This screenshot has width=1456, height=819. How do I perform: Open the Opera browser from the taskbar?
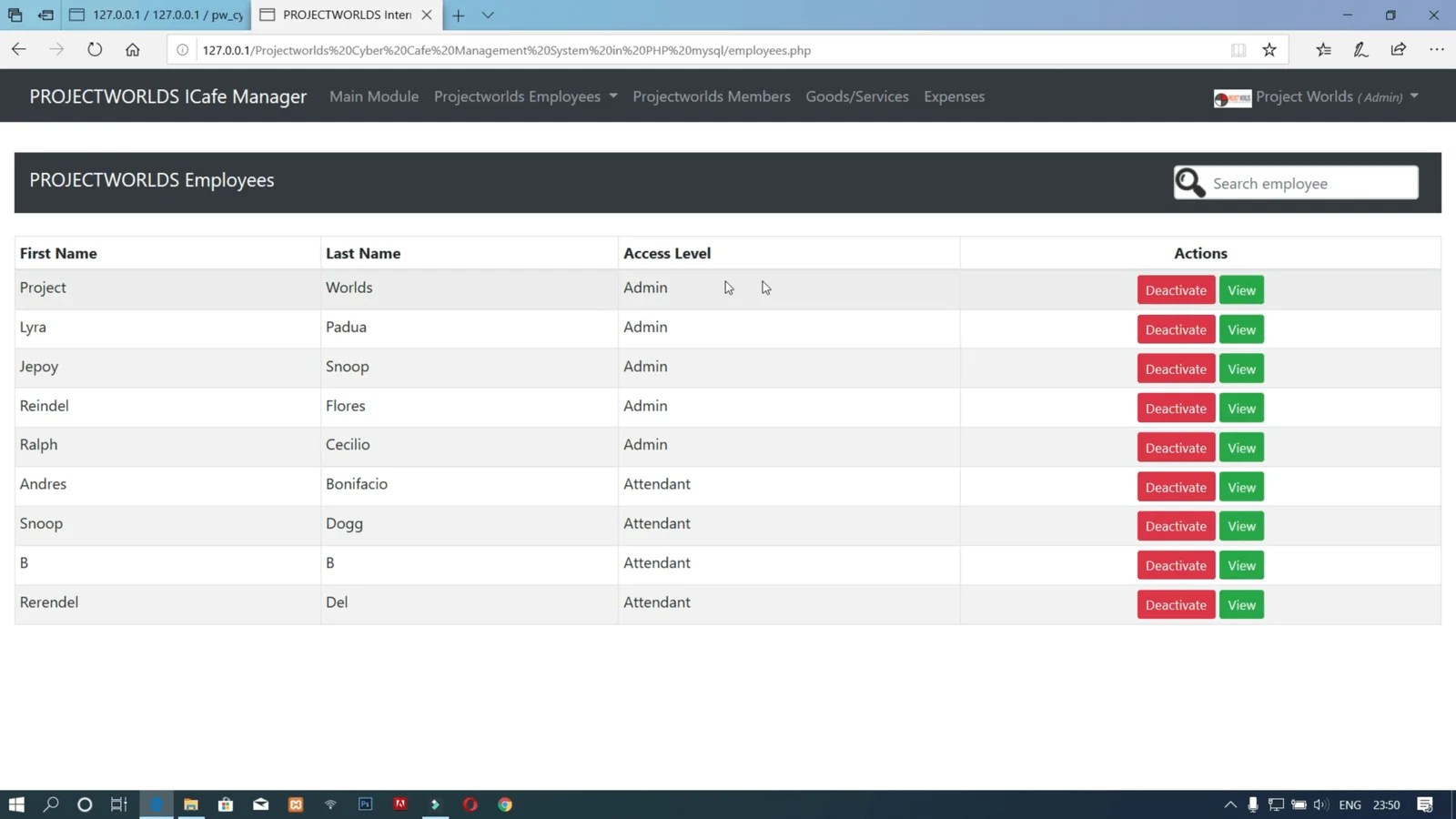click(x=470, y=804)
